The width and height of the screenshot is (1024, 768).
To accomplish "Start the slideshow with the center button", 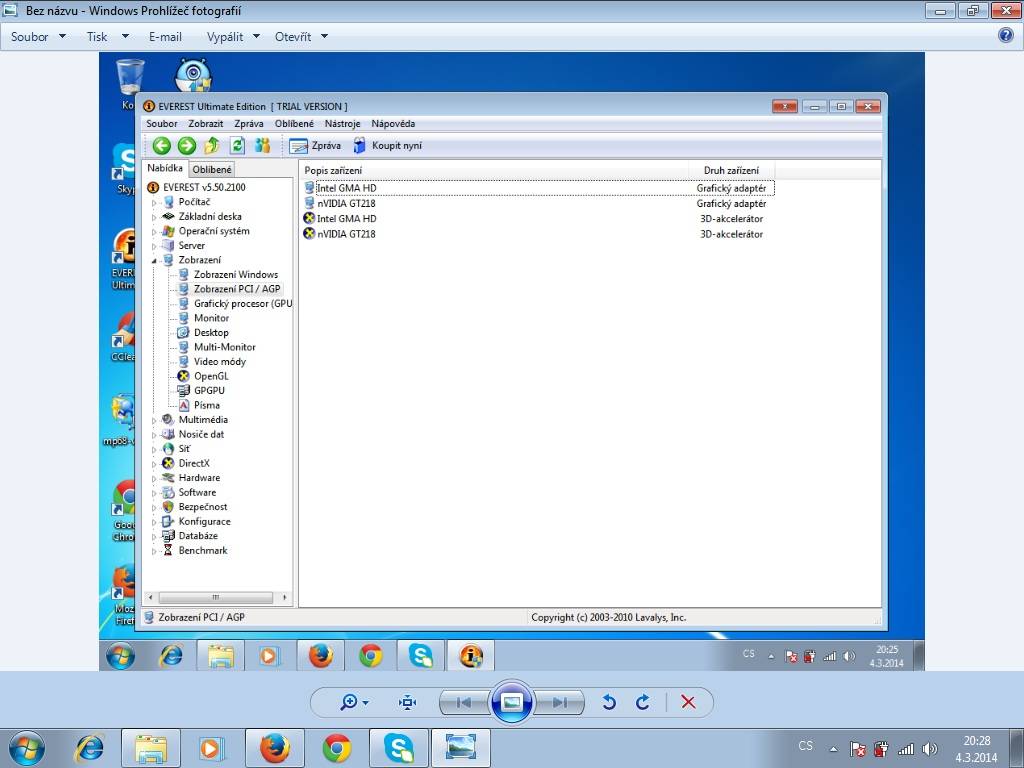I will click(511, 702).
